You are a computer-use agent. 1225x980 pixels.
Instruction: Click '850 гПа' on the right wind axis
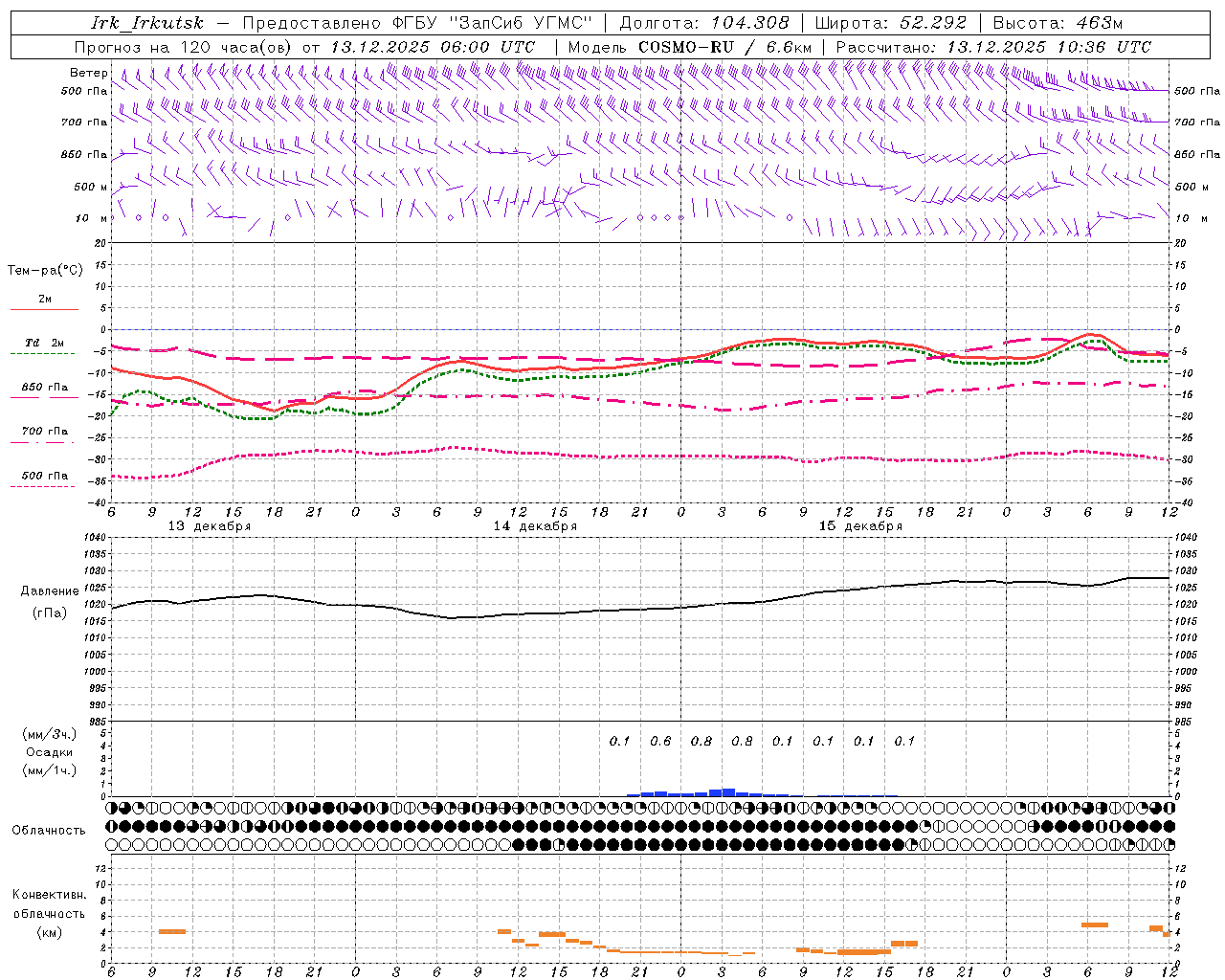point(1196,155)
